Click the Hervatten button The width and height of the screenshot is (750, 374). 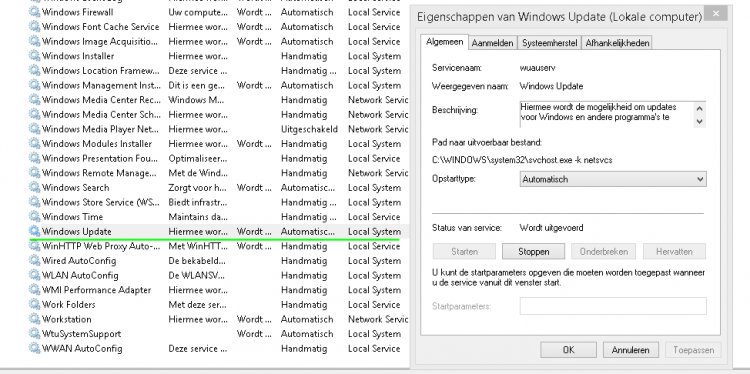tap(674, 252)
